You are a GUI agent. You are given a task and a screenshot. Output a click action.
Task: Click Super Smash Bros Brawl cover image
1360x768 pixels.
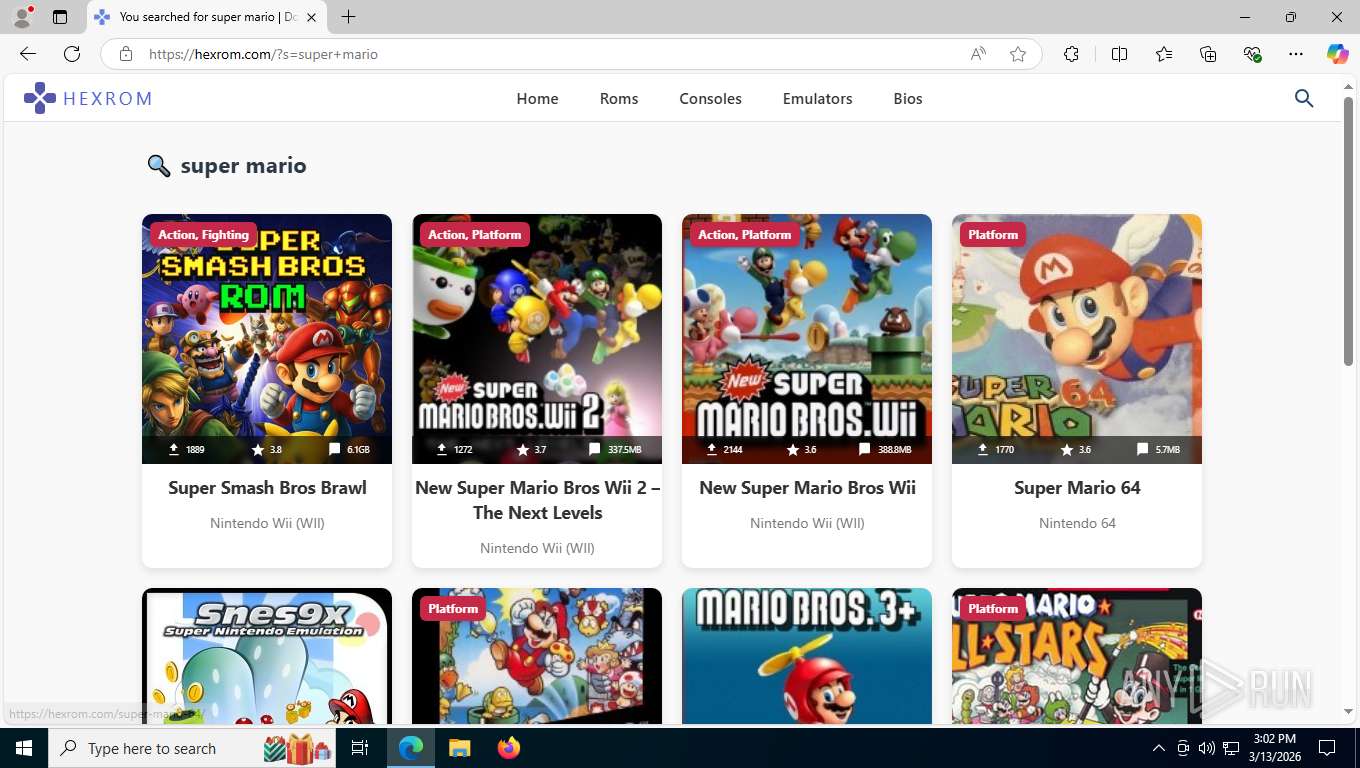(267, 339)
